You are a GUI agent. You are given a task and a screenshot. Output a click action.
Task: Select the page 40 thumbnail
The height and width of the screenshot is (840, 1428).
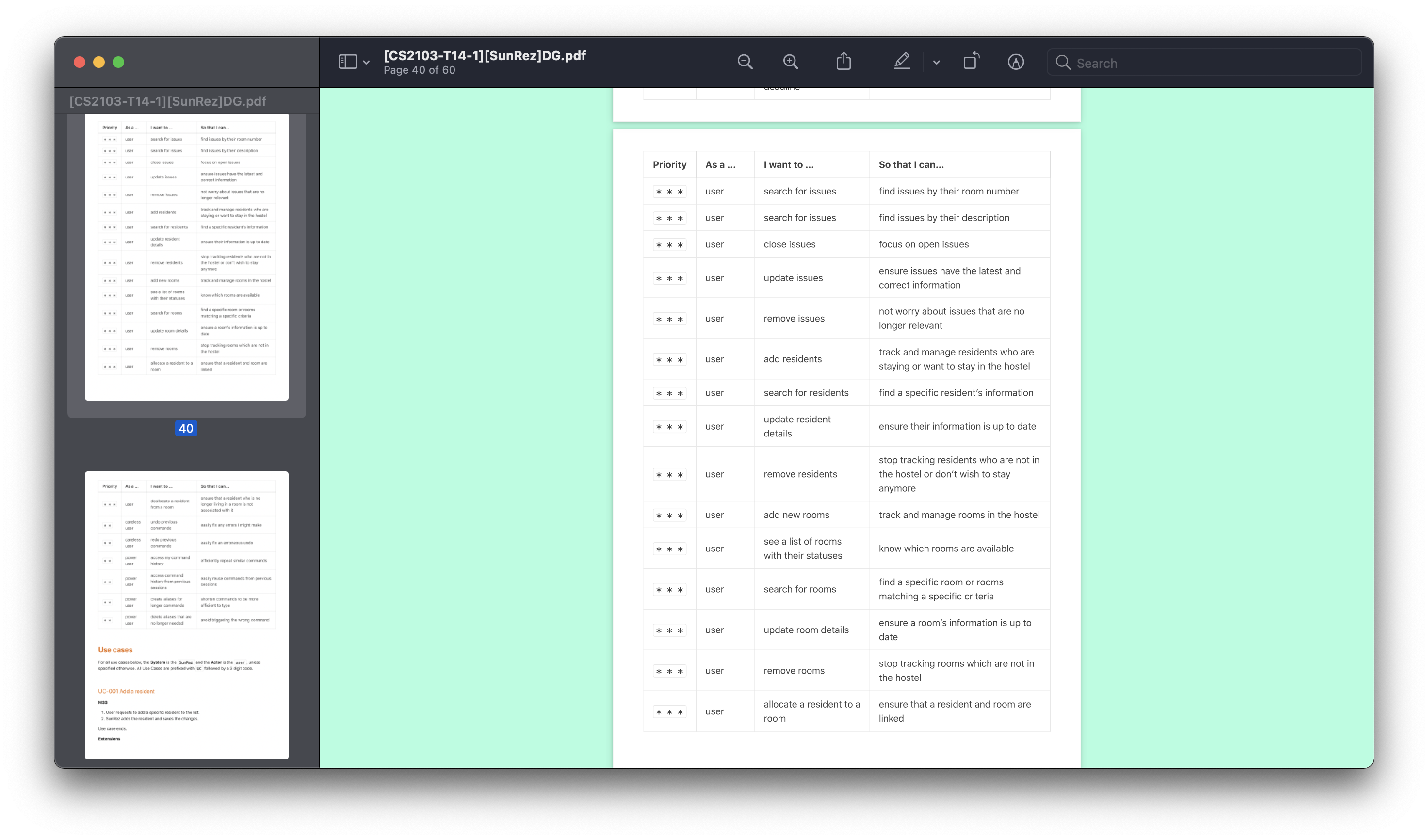pos(186,257)
